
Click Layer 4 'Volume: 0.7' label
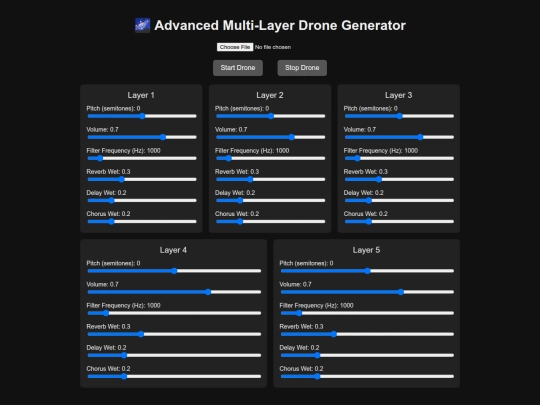102,284
